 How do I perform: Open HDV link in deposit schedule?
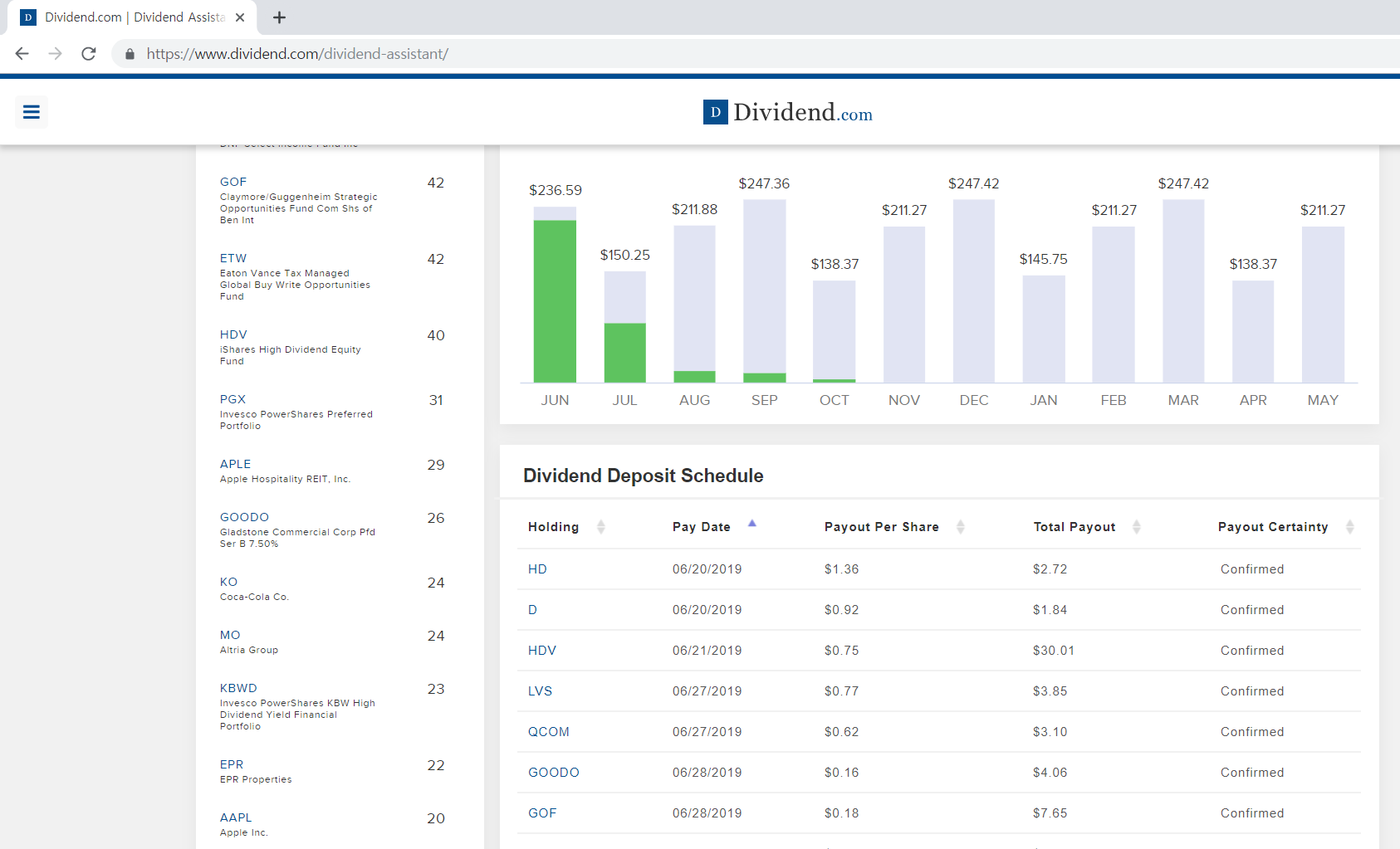542,651
